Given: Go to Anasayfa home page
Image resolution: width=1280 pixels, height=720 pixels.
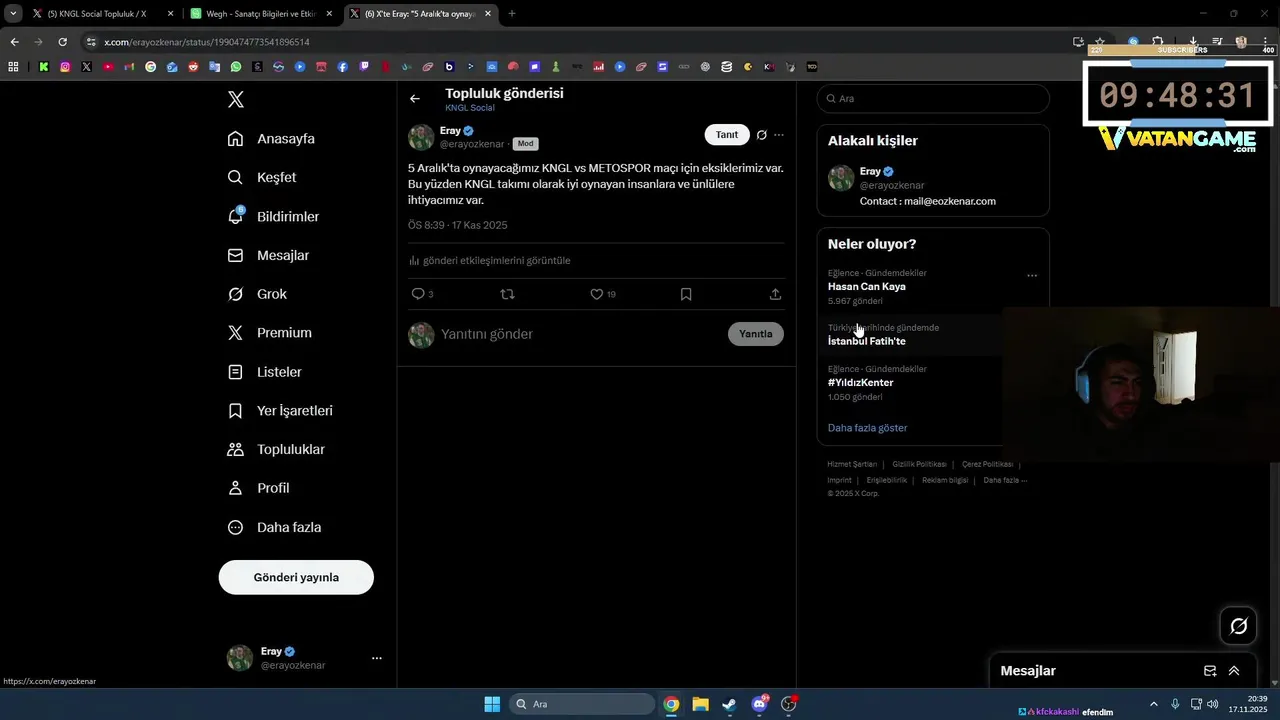Looking at the screenshot, I should point(271,139).
